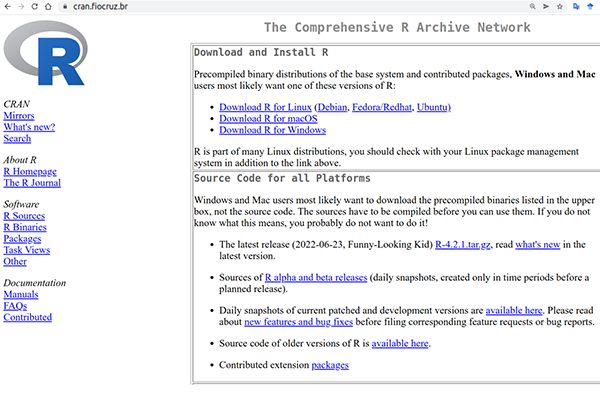Open the R Homepage link
This screenshot has height=399, width=600.
[30, 171]
